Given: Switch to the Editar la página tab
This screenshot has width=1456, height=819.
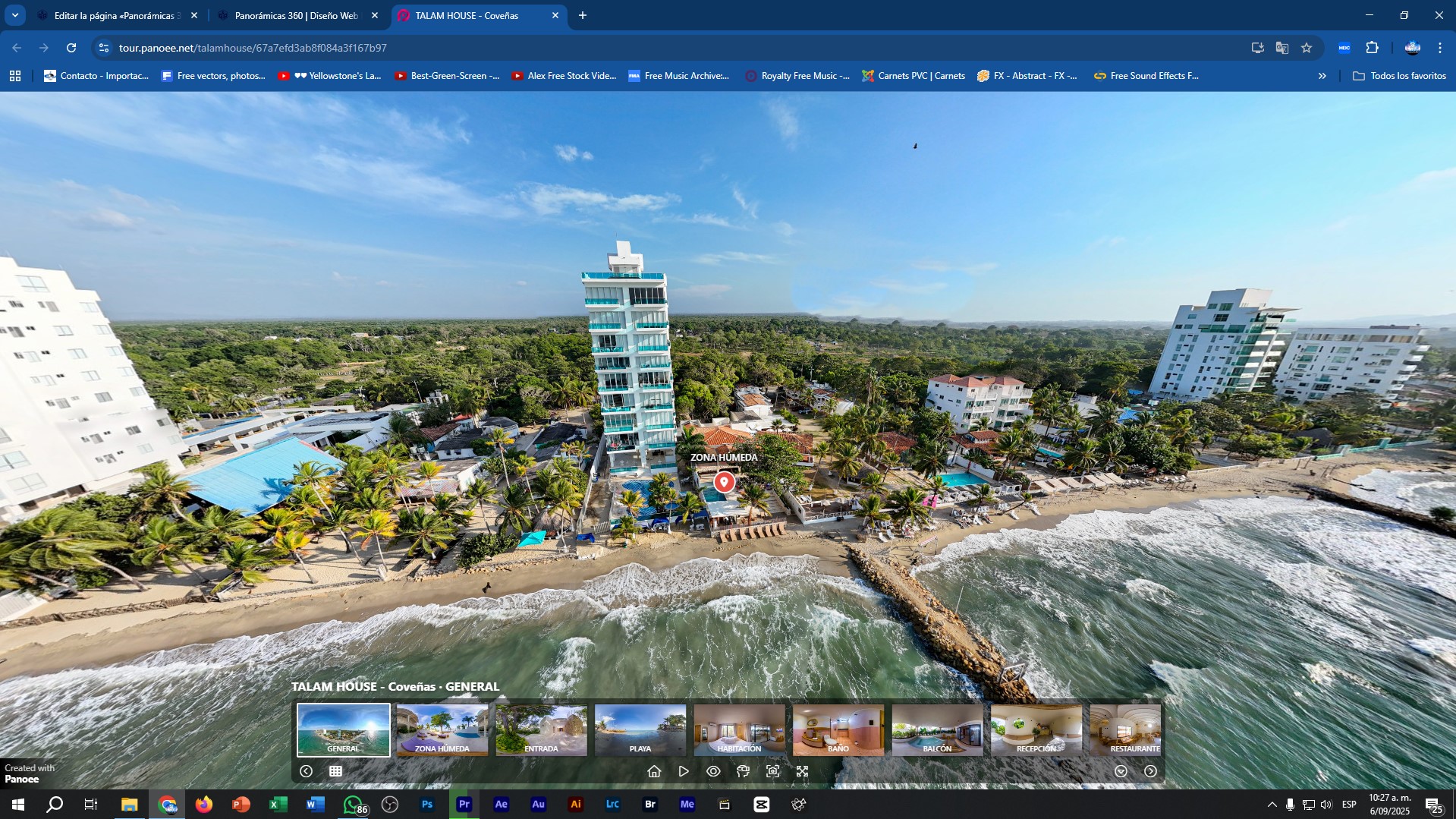Looking at the screenshot, I should pos(114,15).
